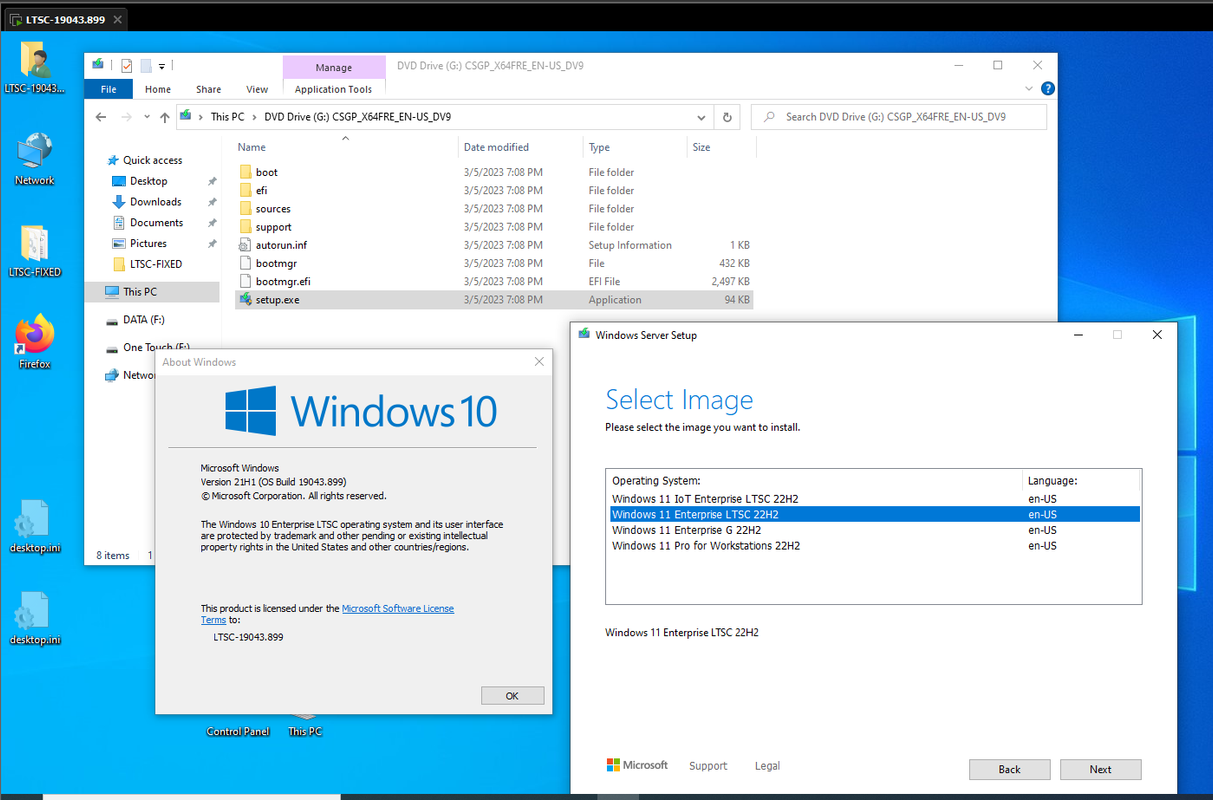Open the Support link in Setup
1213x800 pixels.
(708, 766)
